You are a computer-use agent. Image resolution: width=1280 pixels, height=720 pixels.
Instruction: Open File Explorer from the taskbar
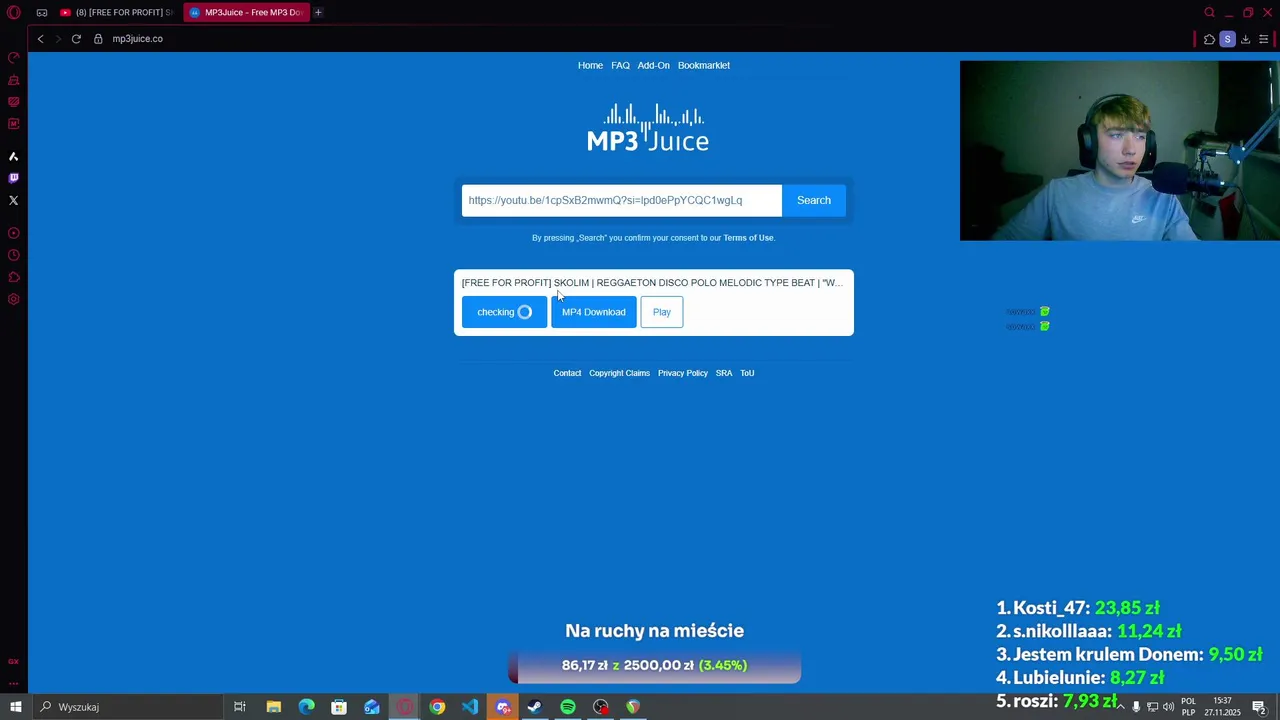[273, 707]
